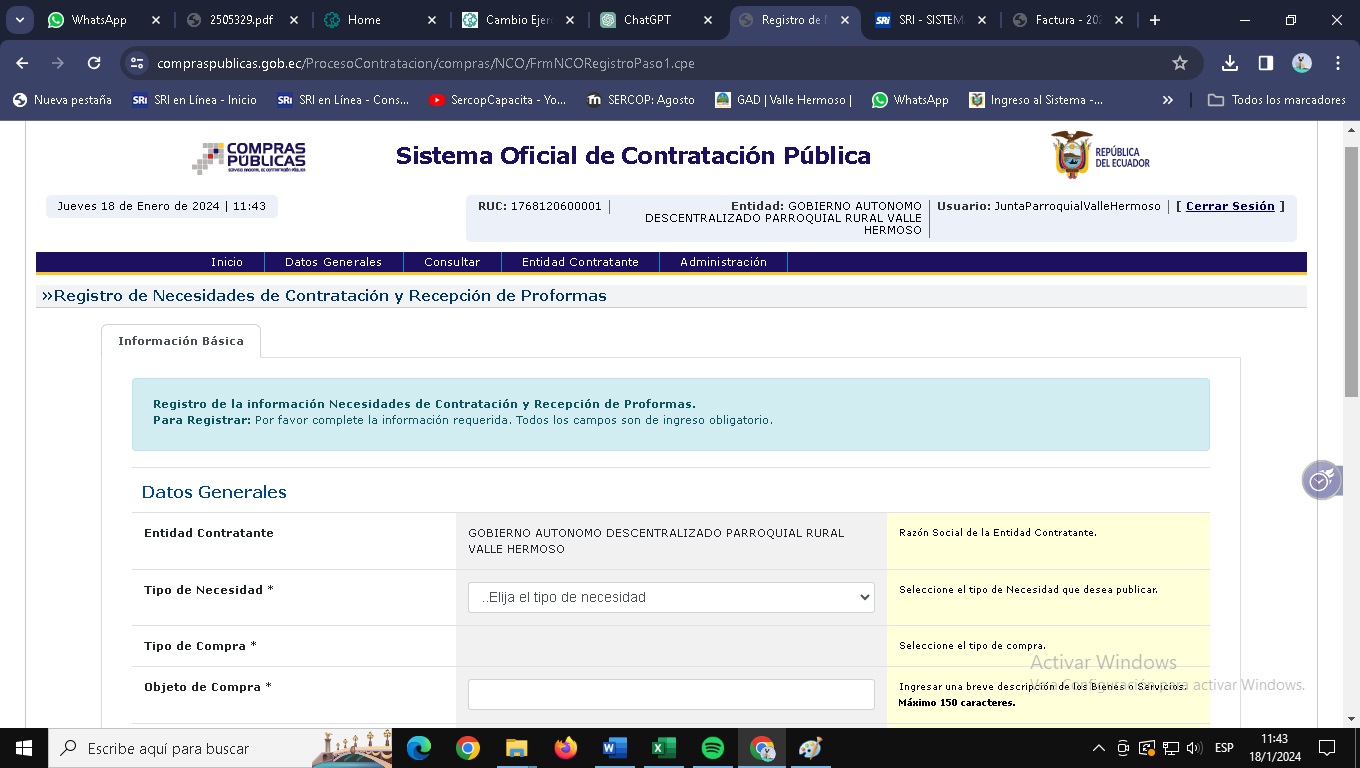Click the Cerrar Sesión link

(1230, 206)
